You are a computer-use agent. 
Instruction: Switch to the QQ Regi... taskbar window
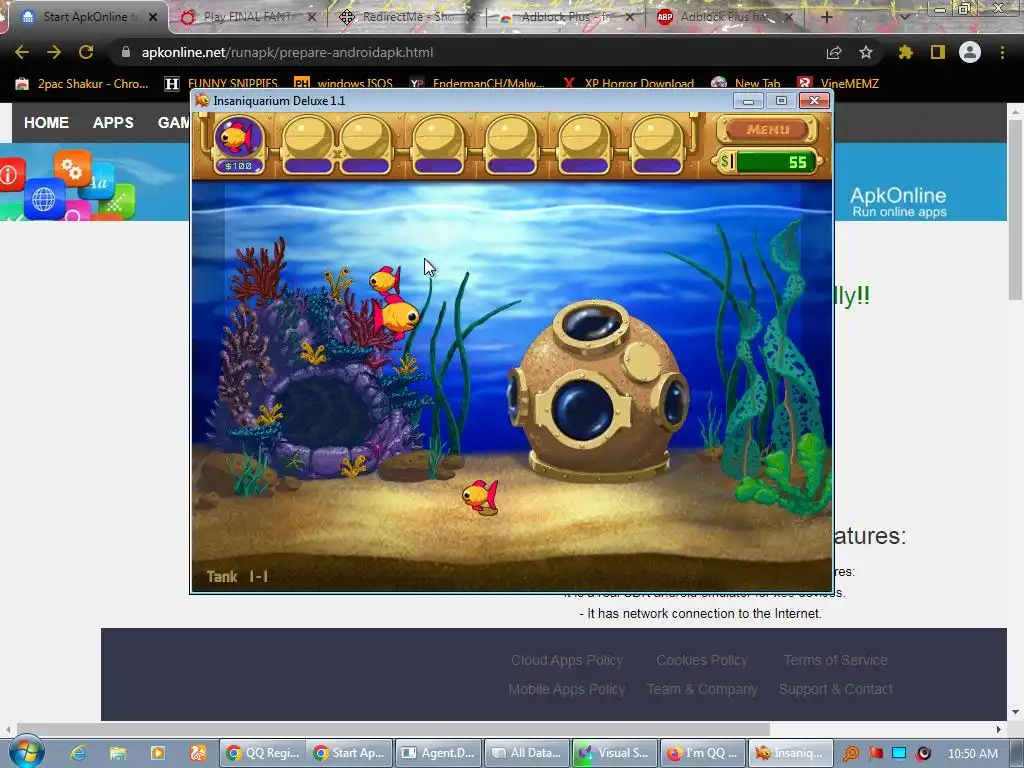coord(263,753)
